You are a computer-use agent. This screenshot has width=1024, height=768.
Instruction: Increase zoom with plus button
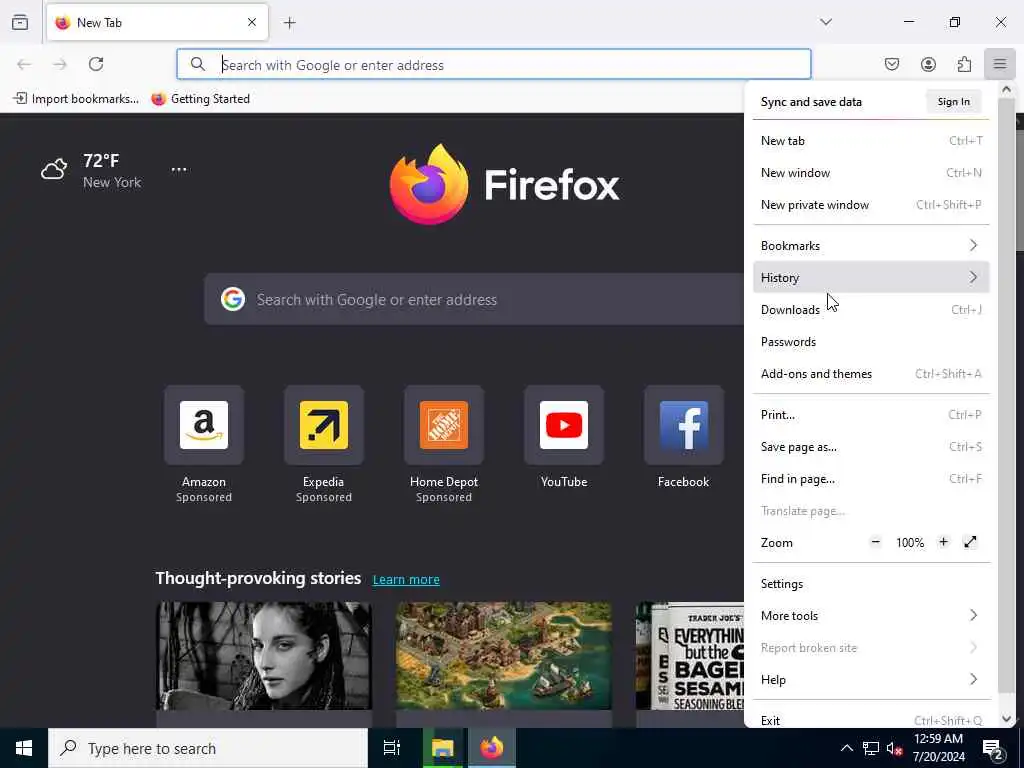[x=943, y=542]
